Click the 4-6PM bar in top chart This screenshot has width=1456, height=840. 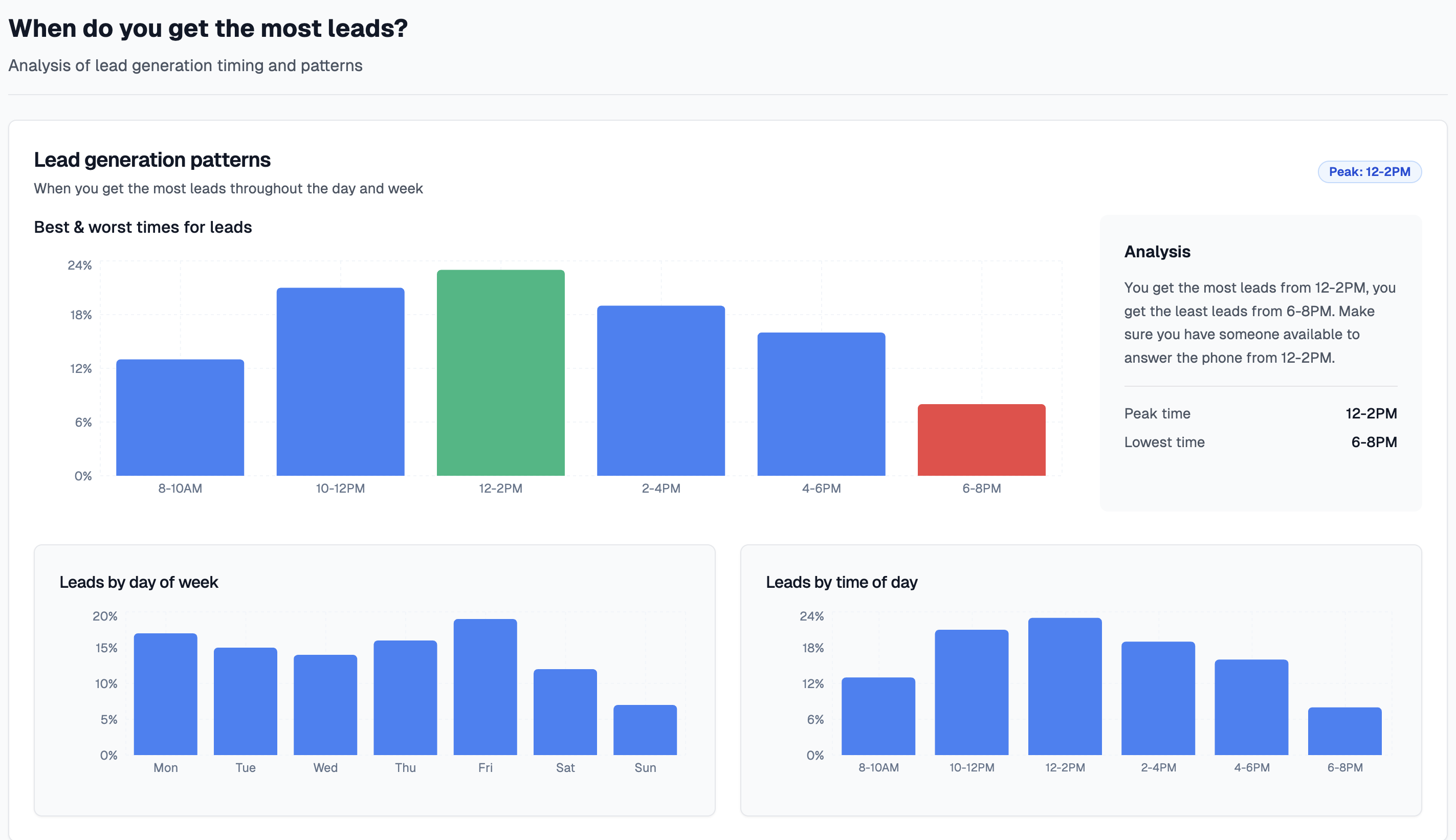click(821, 404)
